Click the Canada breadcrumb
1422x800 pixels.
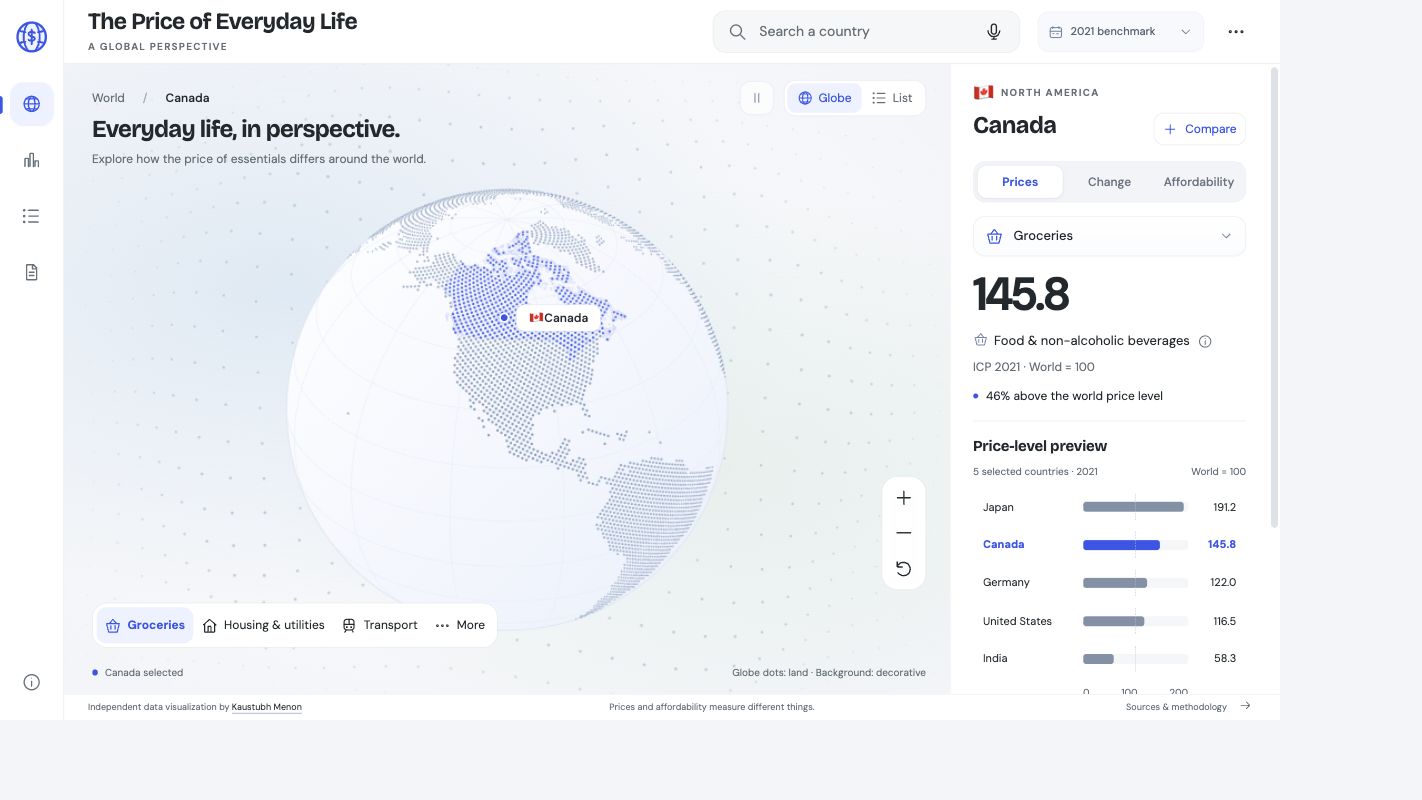click(187, 98)
